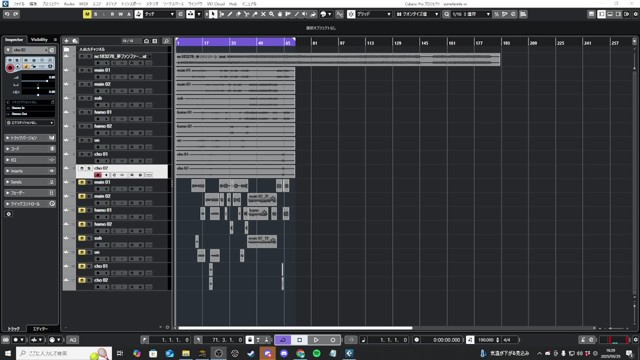Select the Zoom magnifier tool in toolbar
This screenshot has width=640, height=360.
click(x=271, y=14)
